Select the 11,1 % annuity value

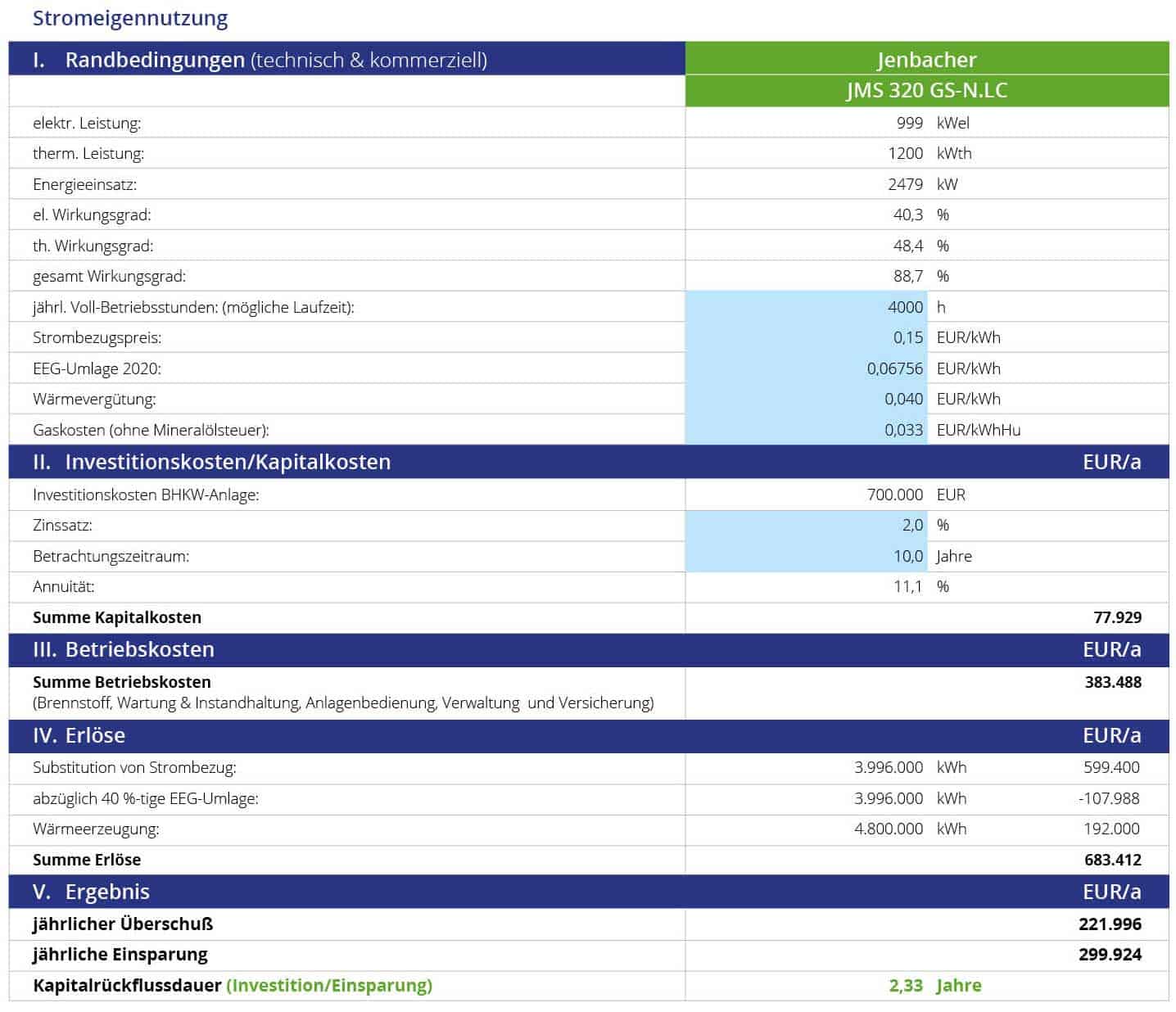(921, 586)
